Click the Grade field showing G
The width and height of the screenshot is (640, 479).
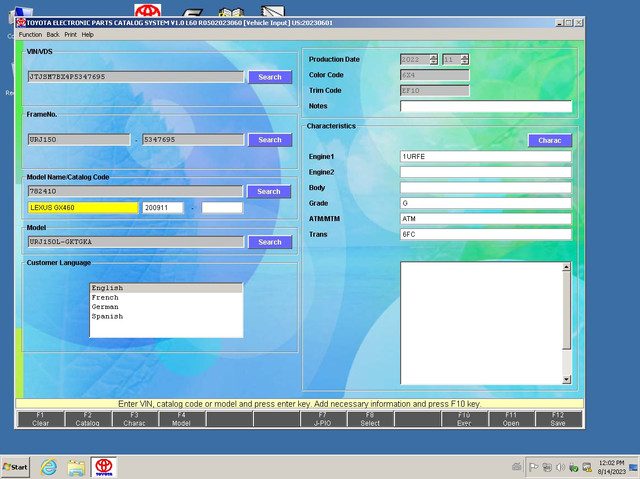point(486,203)
